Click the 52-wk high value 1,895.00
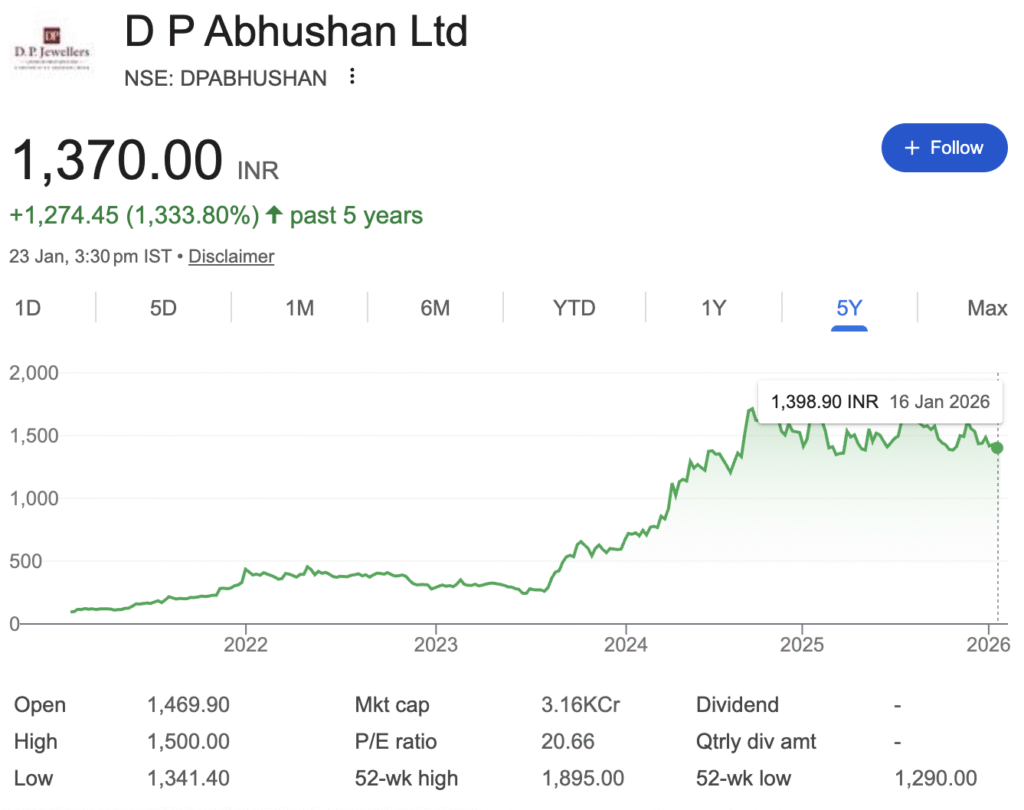Viewport: 1024px width, 810px height. coord(583,778)
